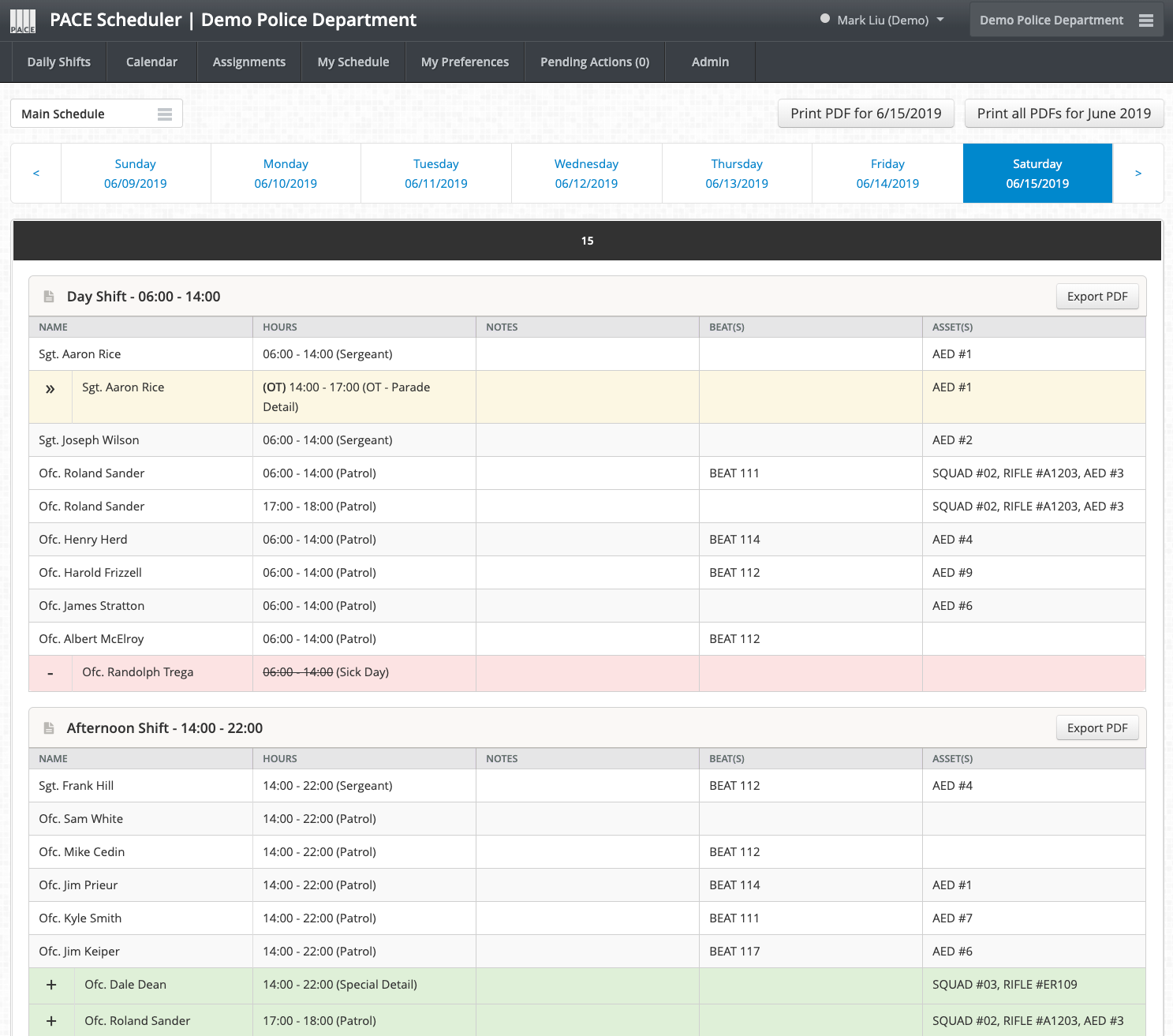Screen dimensions: 1173x1036
Task: Click the Day Shift document icon
Action: point(49,297)
